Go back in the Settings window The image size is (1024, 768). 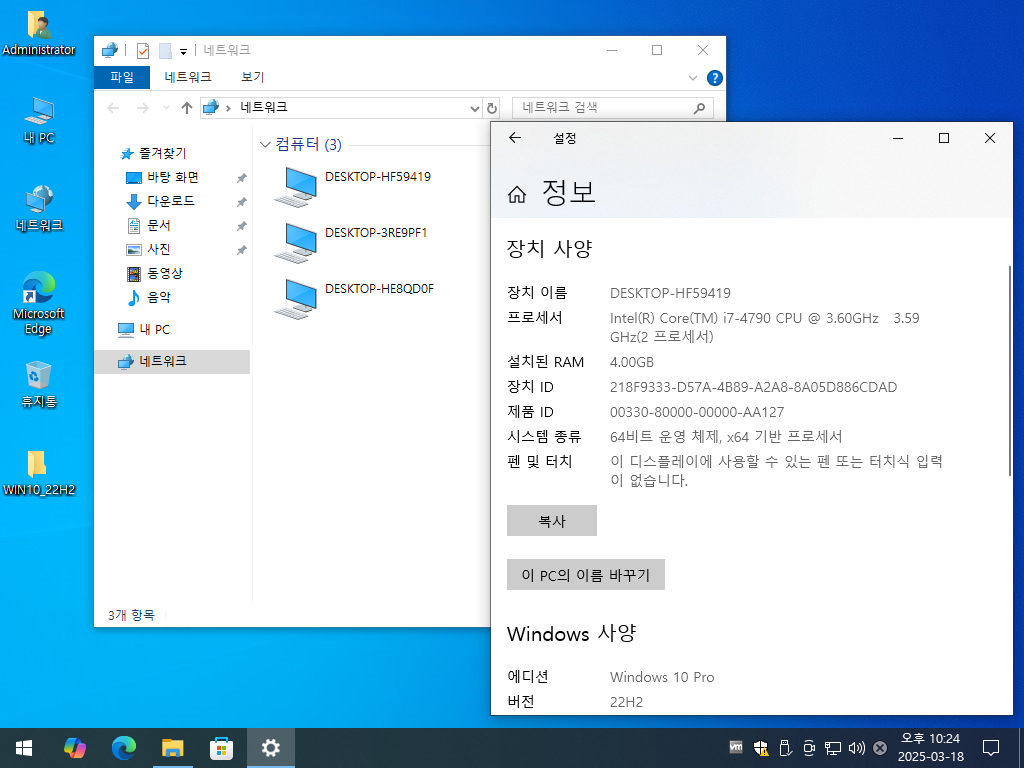pos(515,138)
